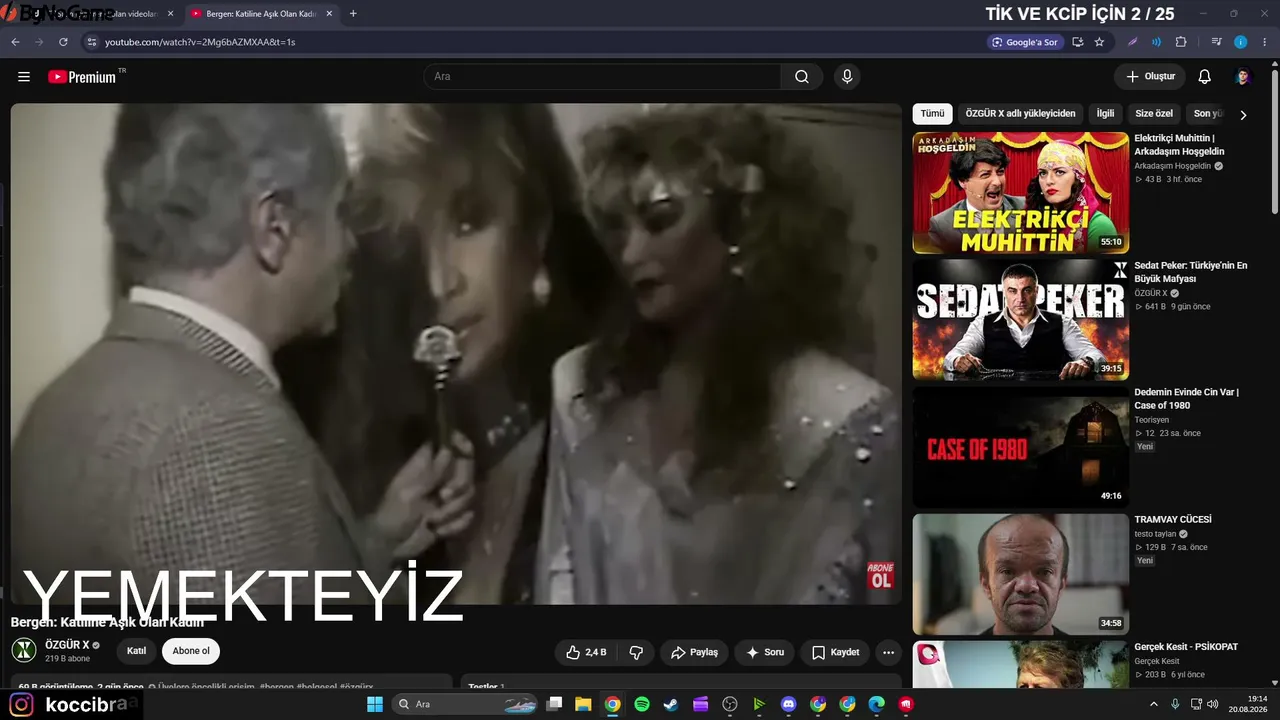Click the YouTube search input field
Viewport: 1280px width, 720px height.
coord(603,77)
